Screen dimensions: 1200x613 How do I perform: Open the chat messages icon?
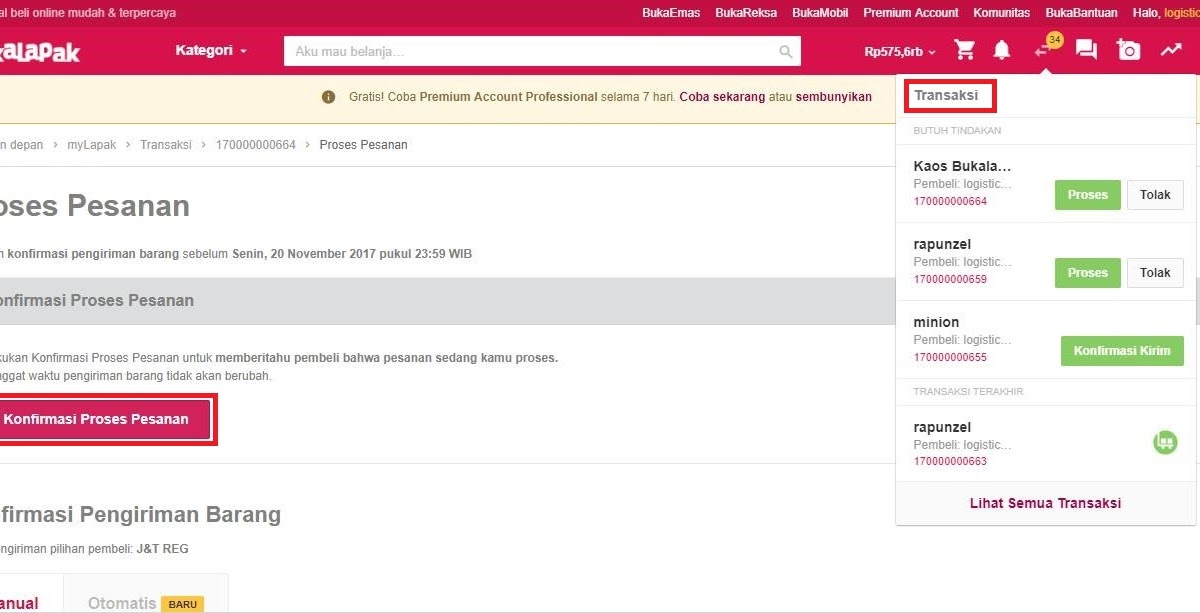pos(1086,50)
